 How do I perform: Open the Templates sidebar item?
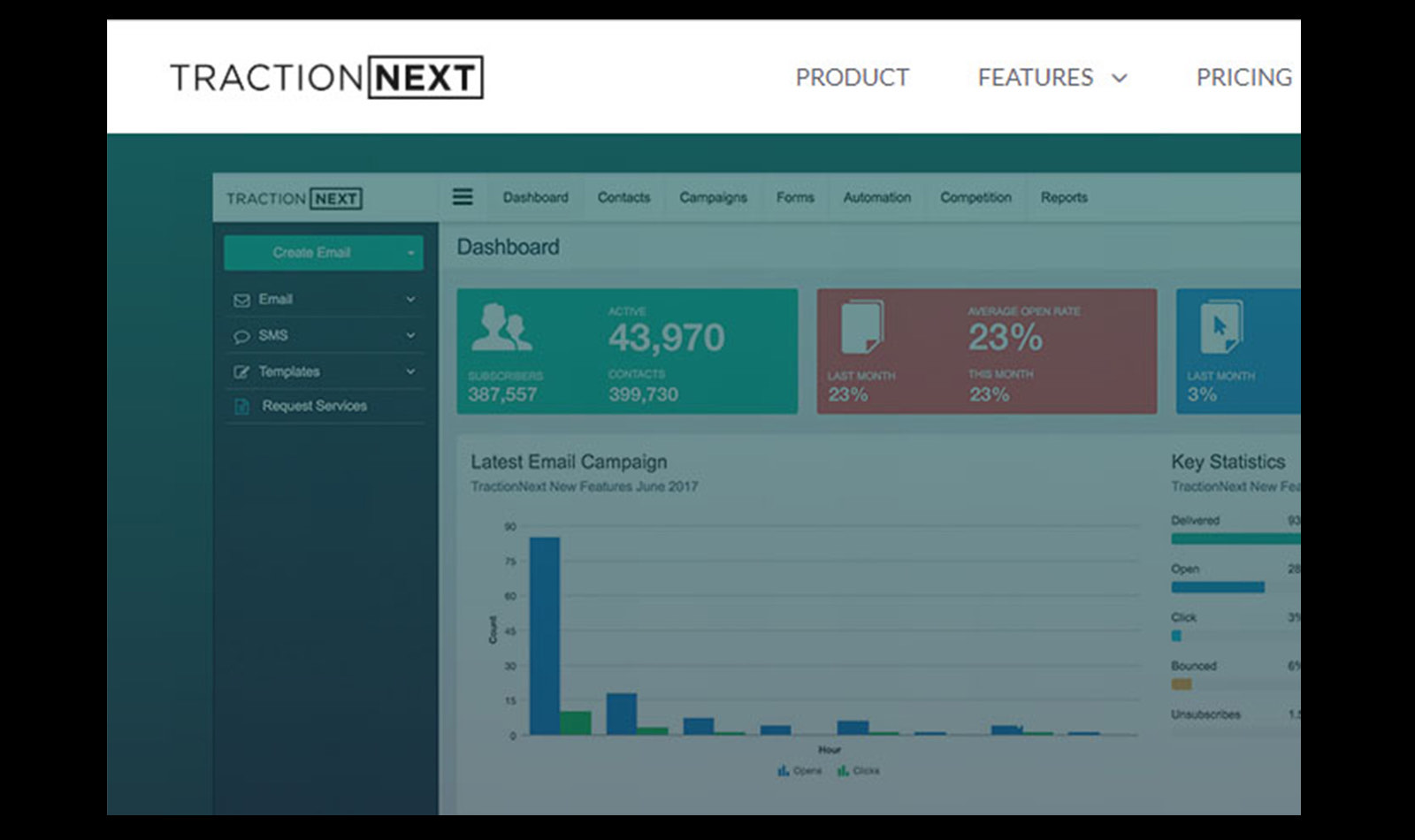point(324,372)
